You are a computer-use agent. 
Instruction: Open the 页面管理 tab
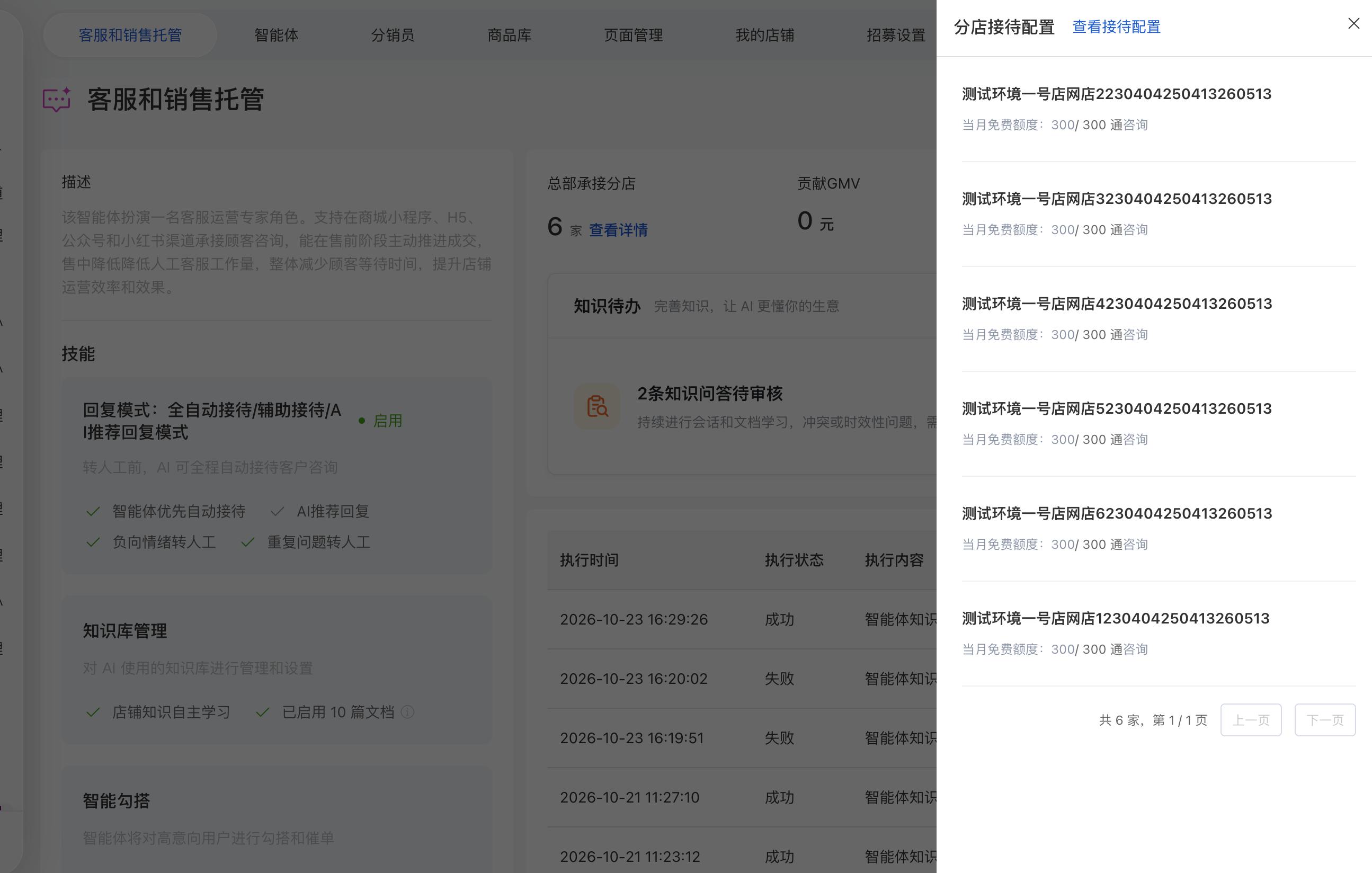tap(633, 35)
